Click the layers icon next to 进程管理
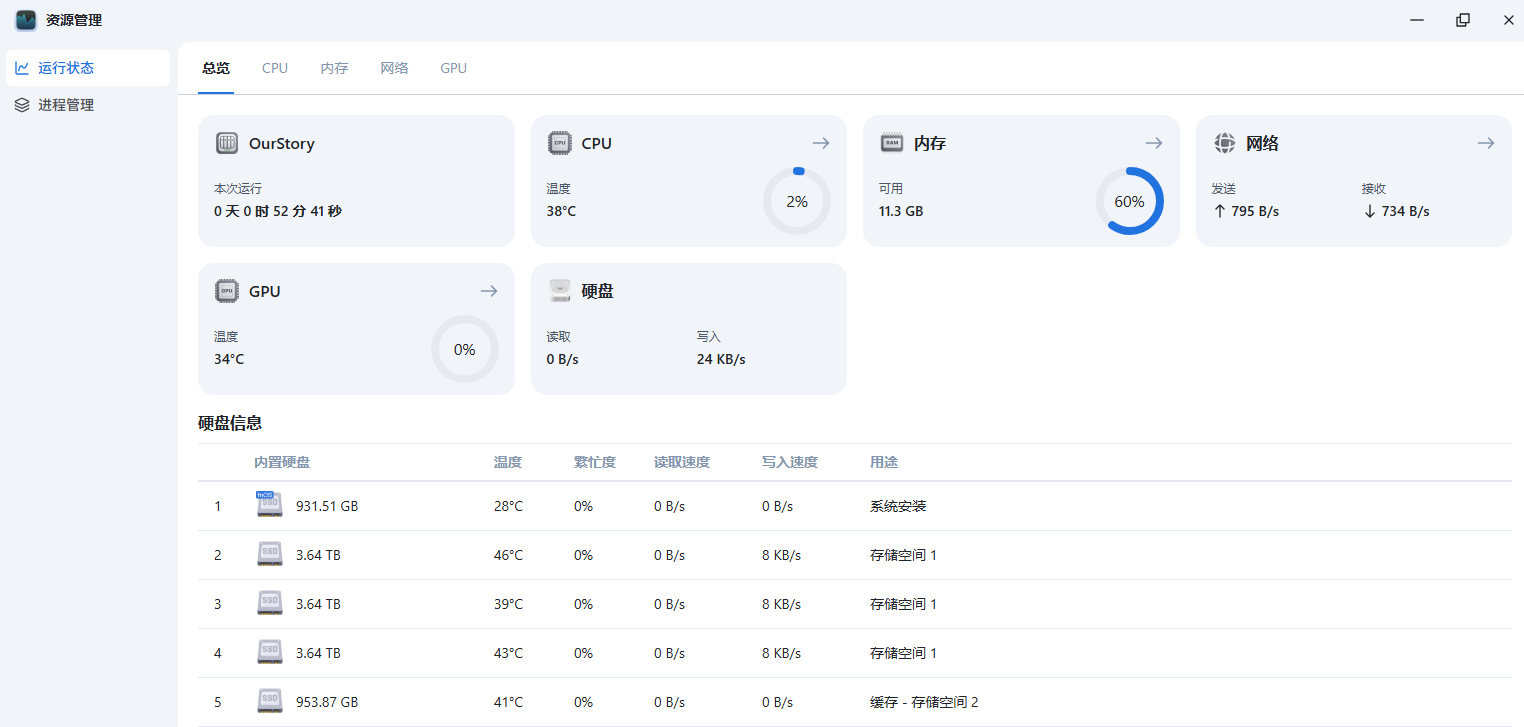 22,104
